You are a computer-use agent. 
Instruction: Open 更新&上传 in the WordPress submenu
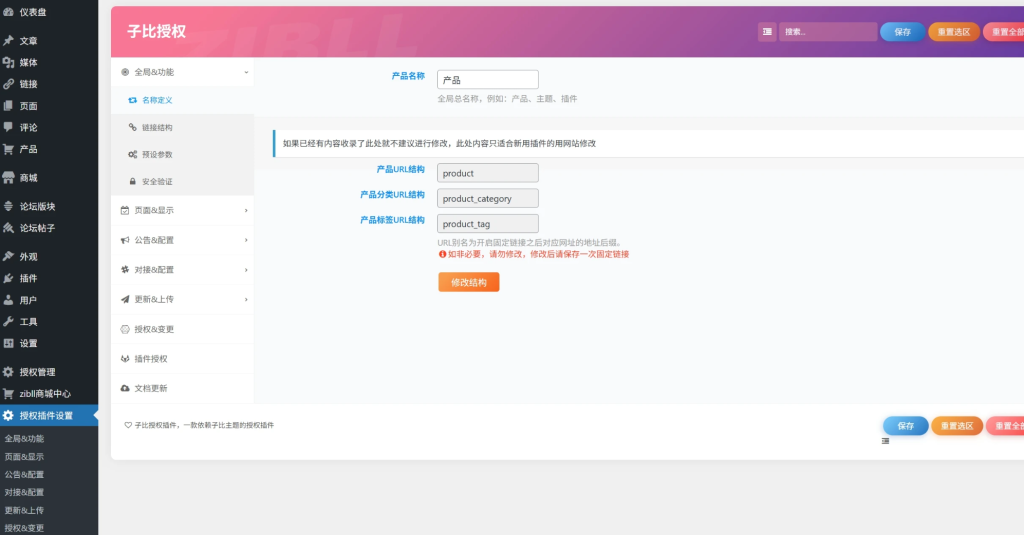click(x=24, y=510)
